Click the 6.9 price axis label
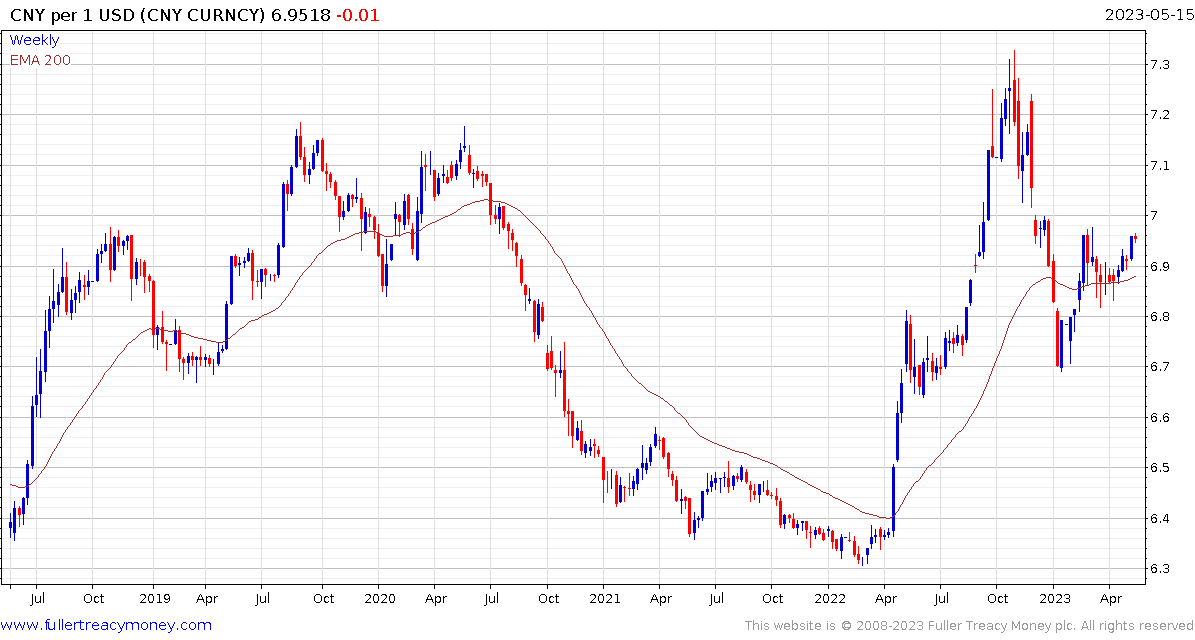The image size is (1195, 640). pos(1158,267)
